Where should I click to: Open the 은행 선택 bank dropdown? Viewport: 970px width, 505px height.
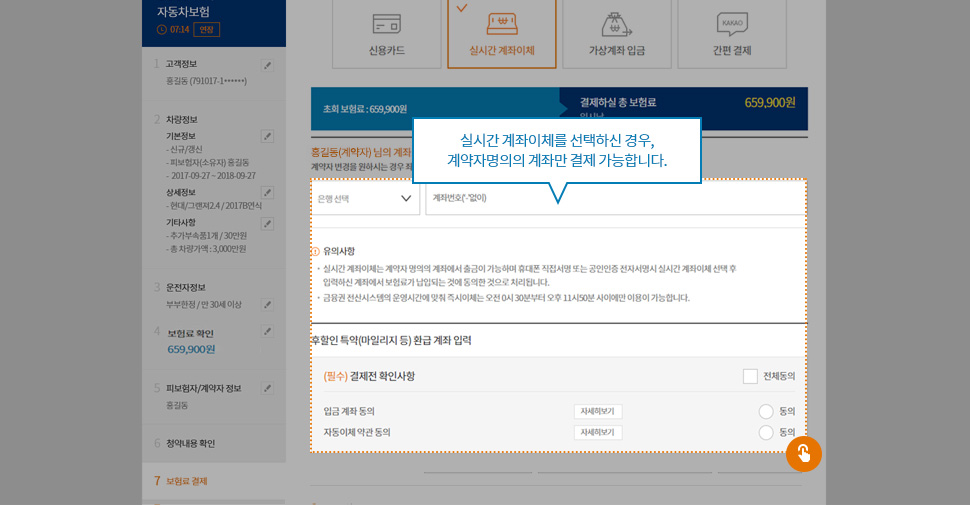tap(365, 198)
